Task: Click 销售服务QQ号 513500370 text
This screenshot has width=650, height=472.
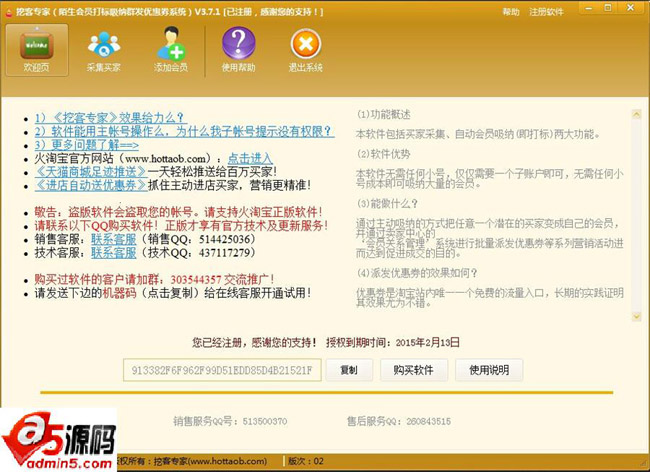Action: 230,421
